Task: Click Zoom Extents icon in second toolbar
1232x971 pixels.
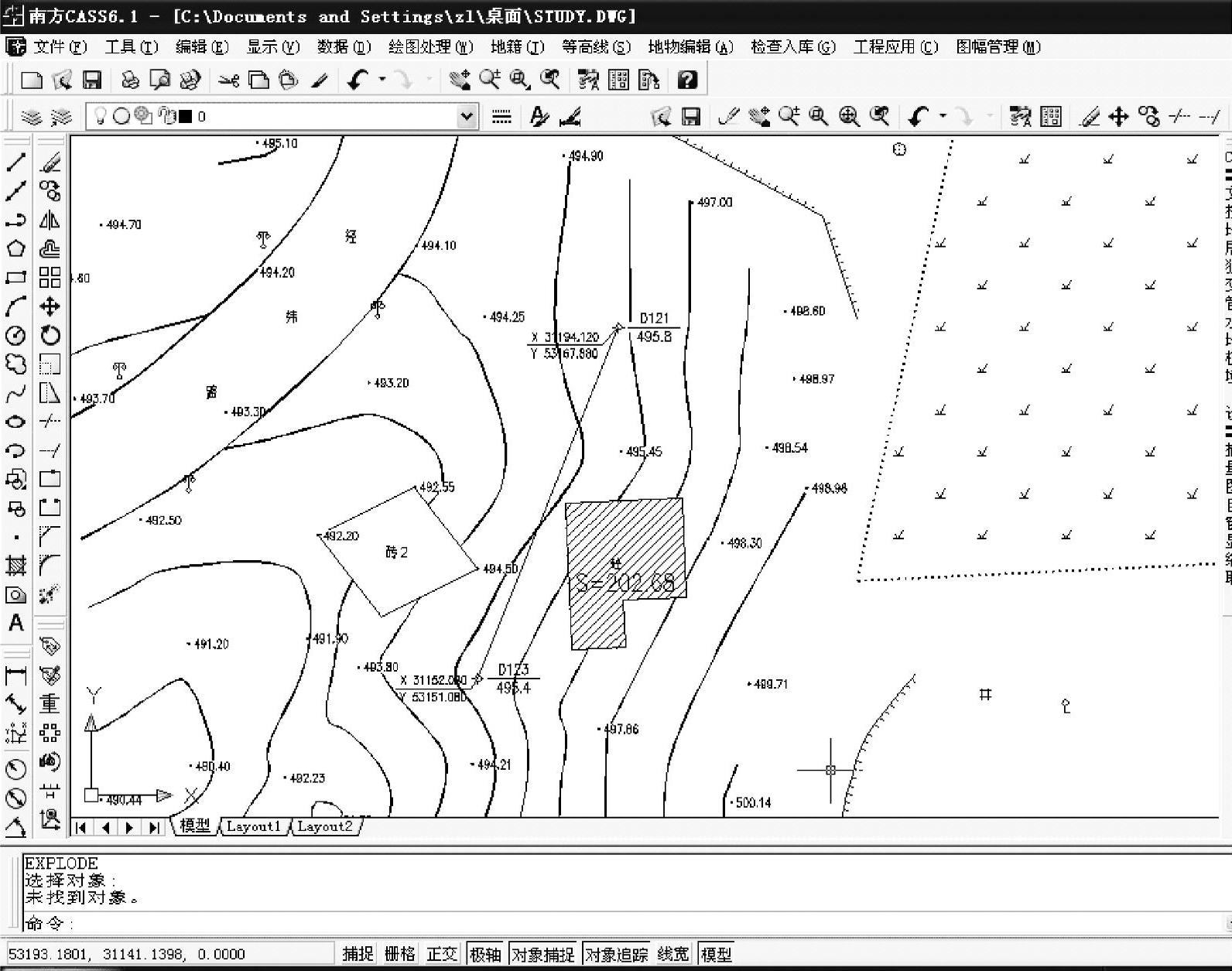Action: point(849,117)
